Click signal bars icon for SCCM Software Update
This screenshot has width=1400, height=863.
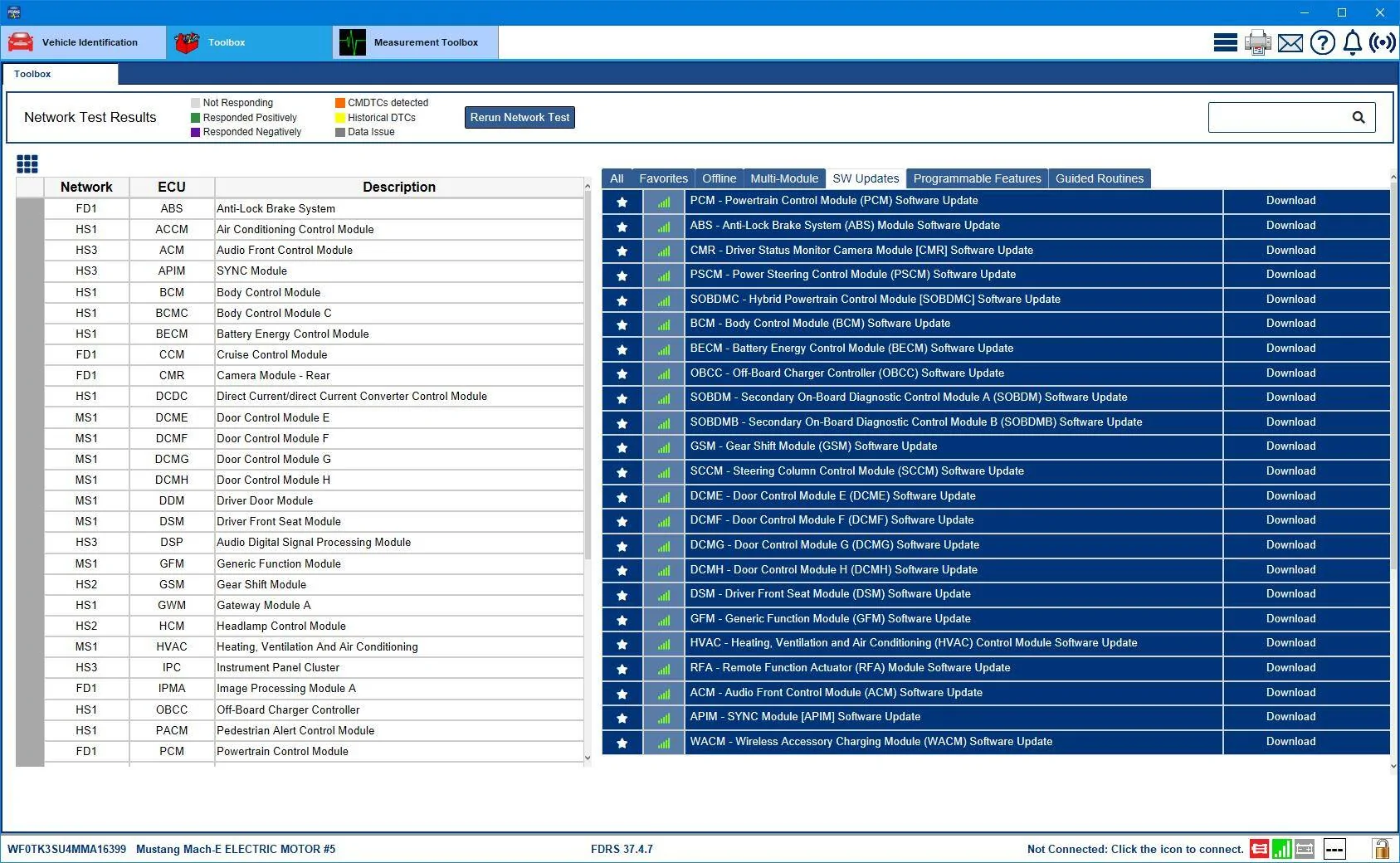(663, 472)
